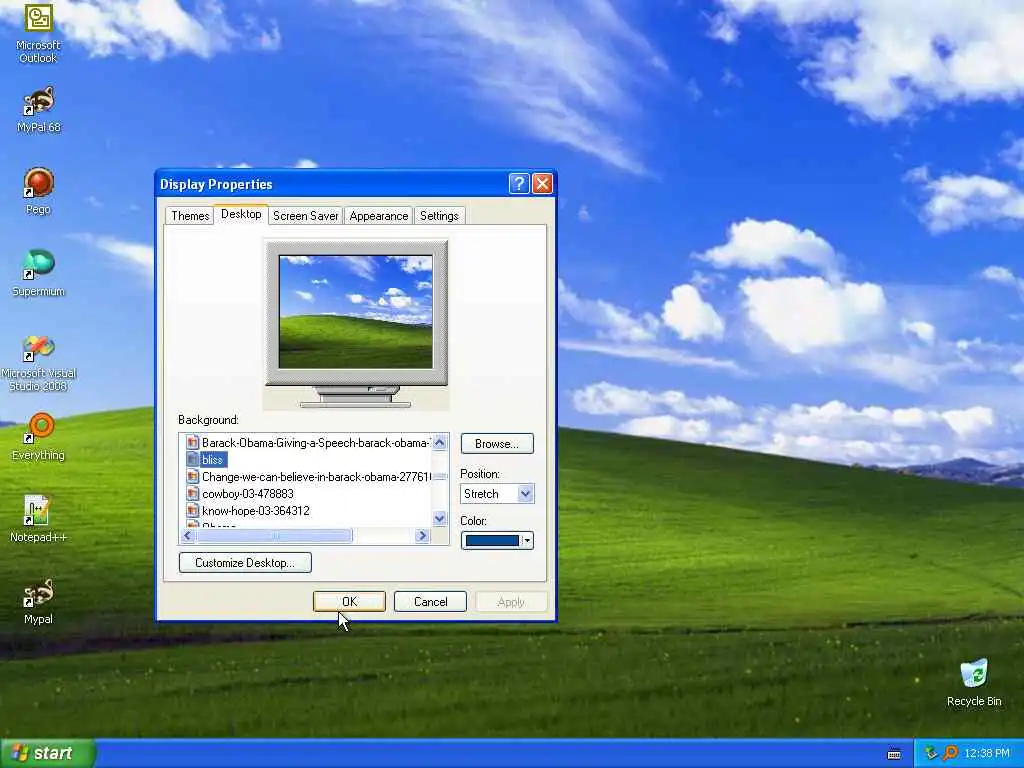This screenshot has height=768, width=1024.
Task: Click background list scroll left arrow
Action: (188, 536)
